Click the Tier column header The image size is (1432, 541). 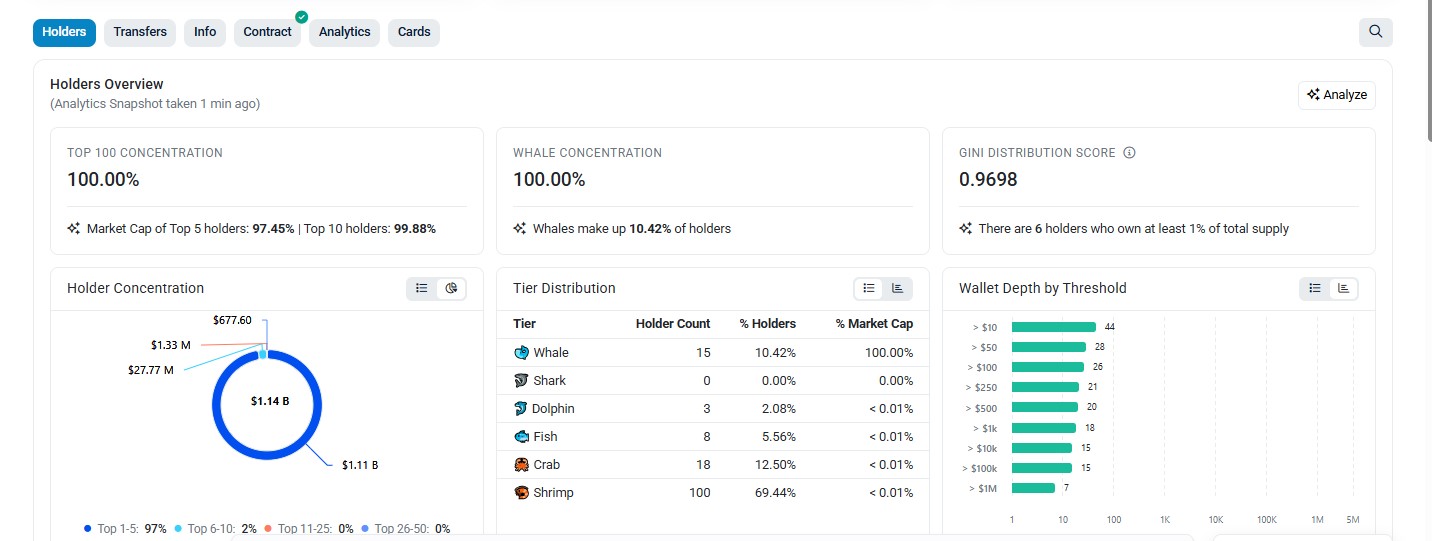pyautogui.click(x=524, y=323)
